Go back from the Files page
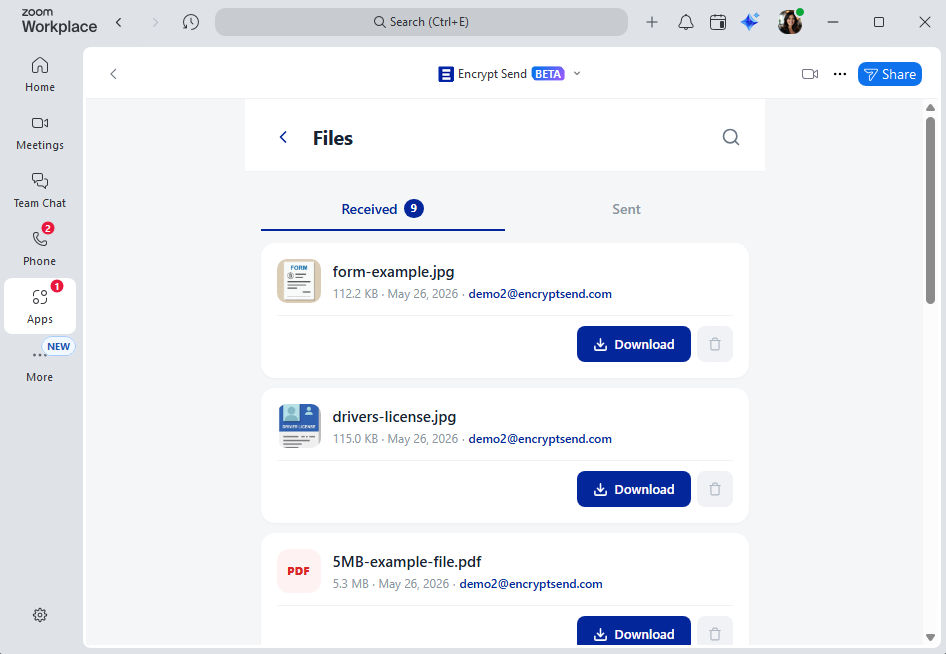946x654 pixels. [283, 138]
